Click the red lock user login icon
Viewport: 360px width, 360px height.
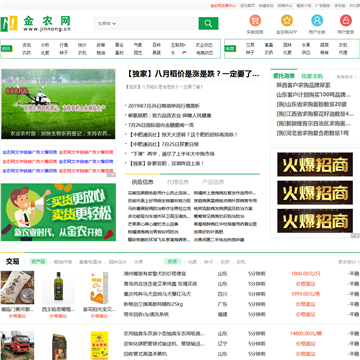click(346, 21)
